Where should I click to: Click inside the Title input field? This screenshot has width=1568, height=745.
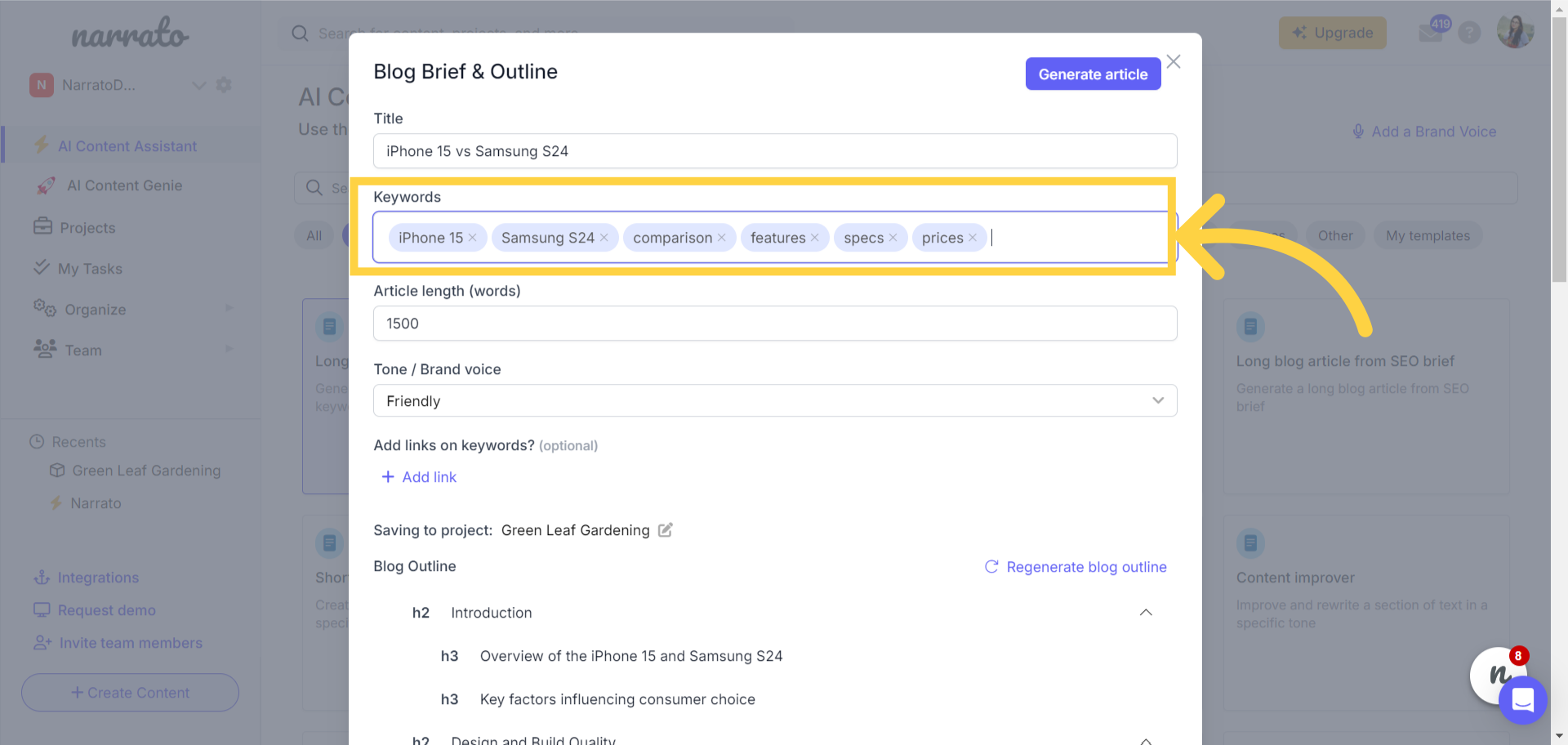coord(774,151)
